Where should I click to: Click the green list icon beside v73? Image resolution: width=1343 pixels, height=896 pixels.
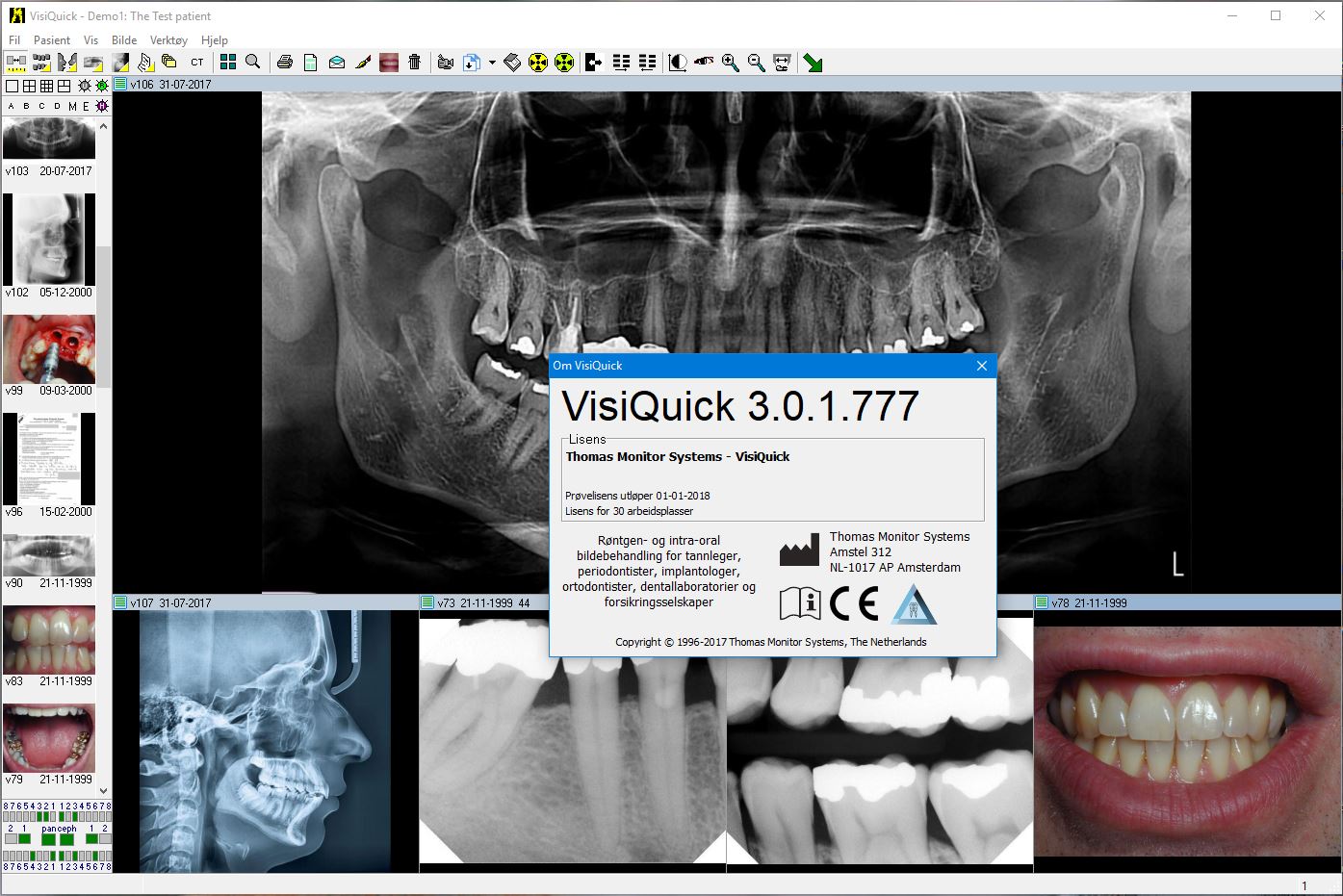pos(426,602)
